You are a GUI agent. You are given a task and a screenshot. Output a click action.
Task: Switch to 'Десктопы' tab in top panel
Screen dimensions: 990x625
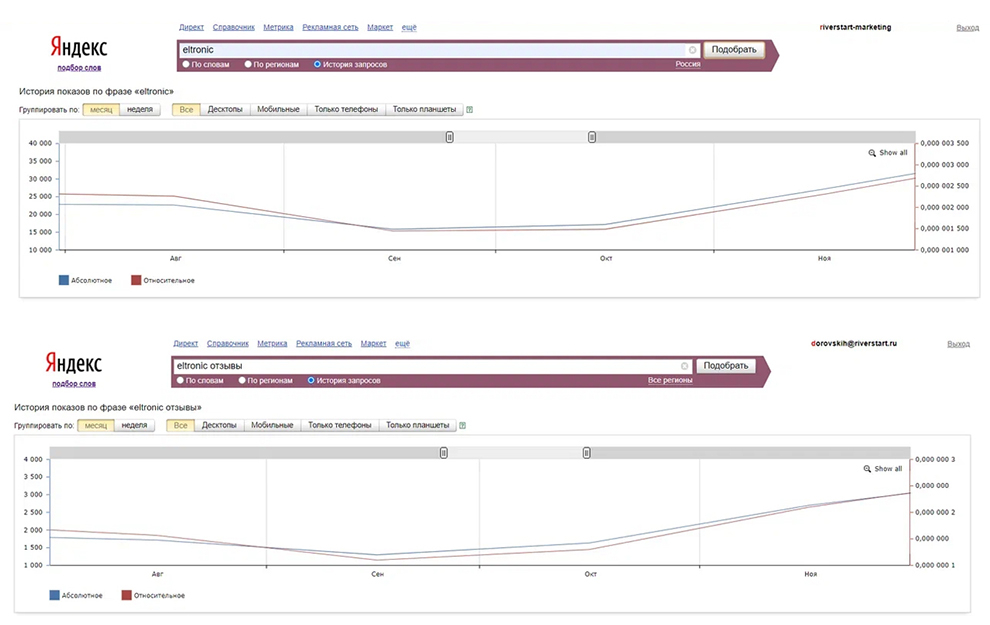pyautogui.click(x=225, y=110)
